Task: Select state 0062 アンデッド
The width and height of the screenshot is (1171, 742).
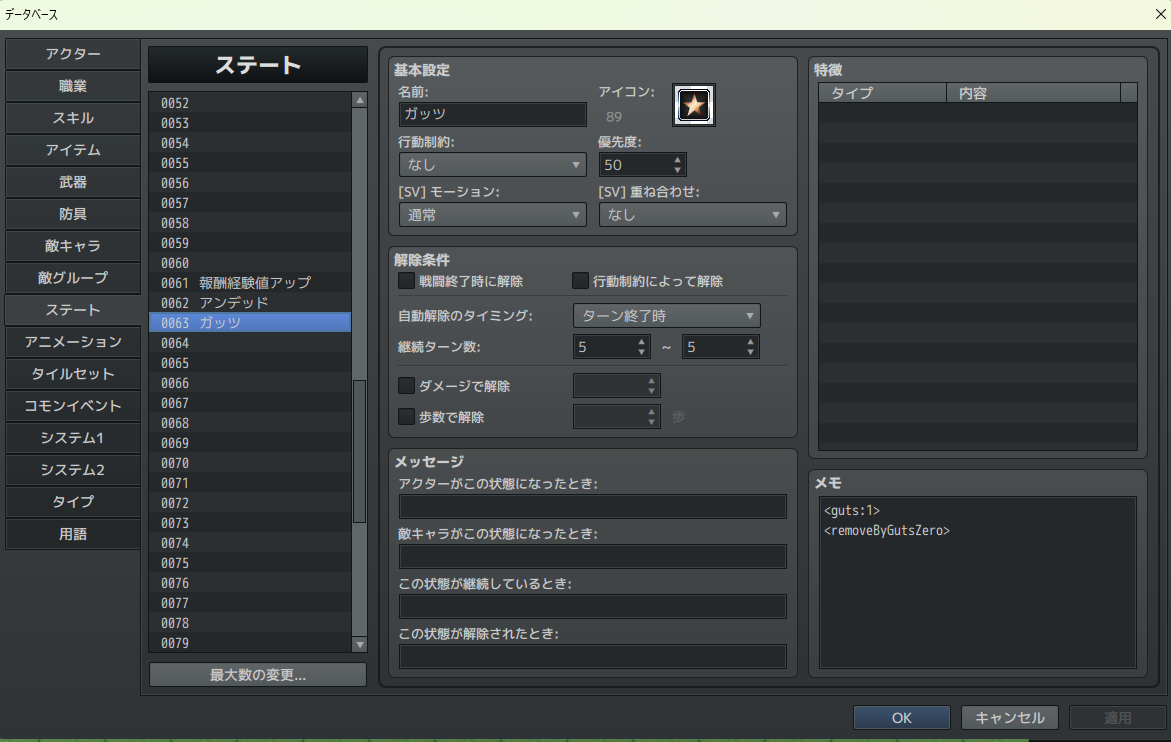Action: tap(250, 303)
